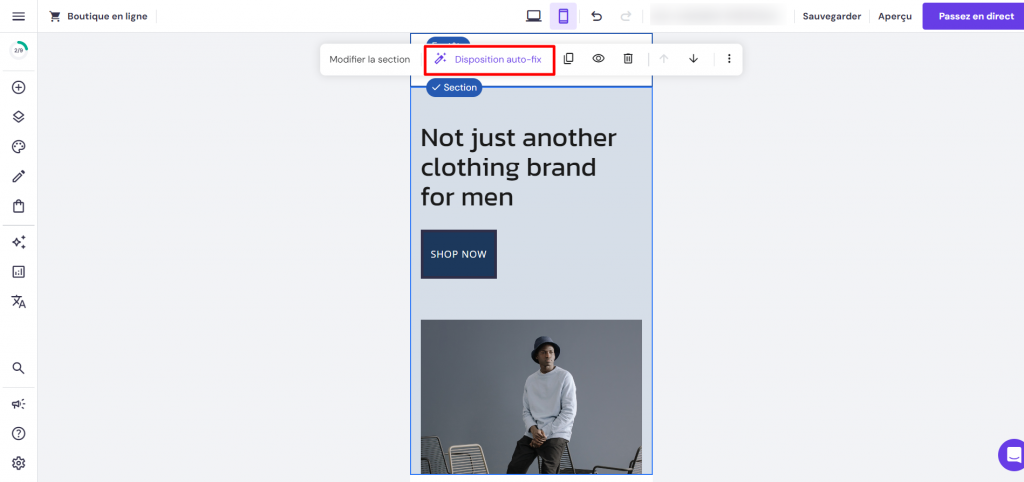Open the SEO search magnifier icon
Viewport: 1024px width, 482px height.
point(18,368)
